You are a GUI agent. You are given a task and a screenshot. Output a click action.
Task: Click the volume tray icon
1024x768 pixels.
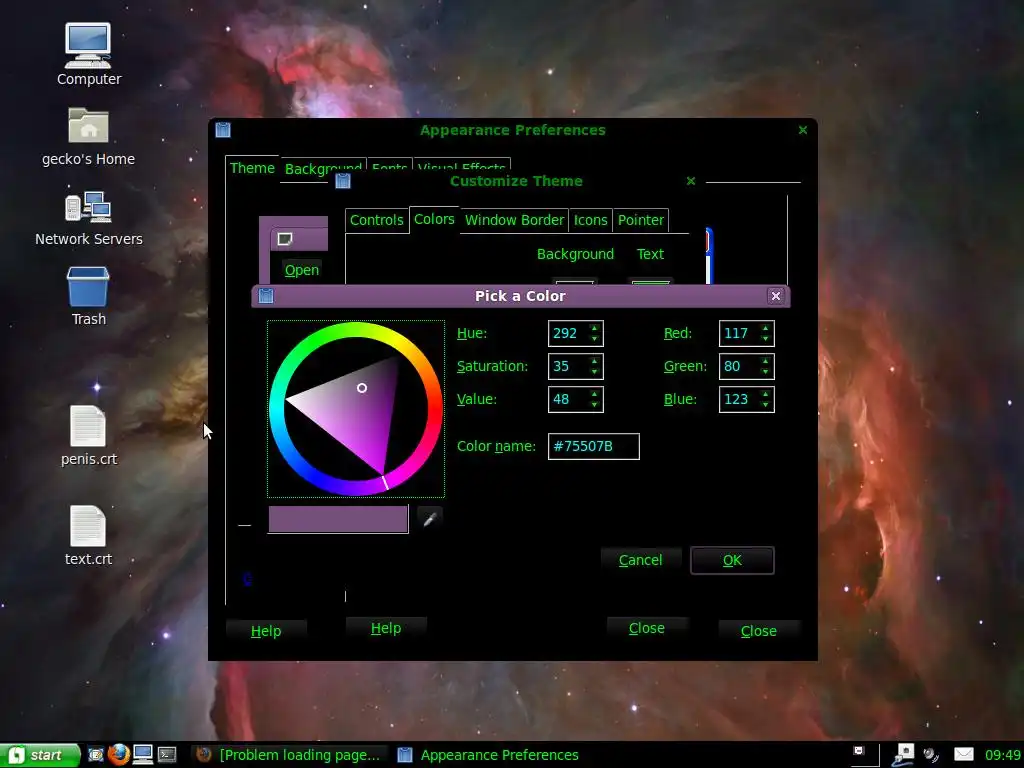click(x=931, y=755)
